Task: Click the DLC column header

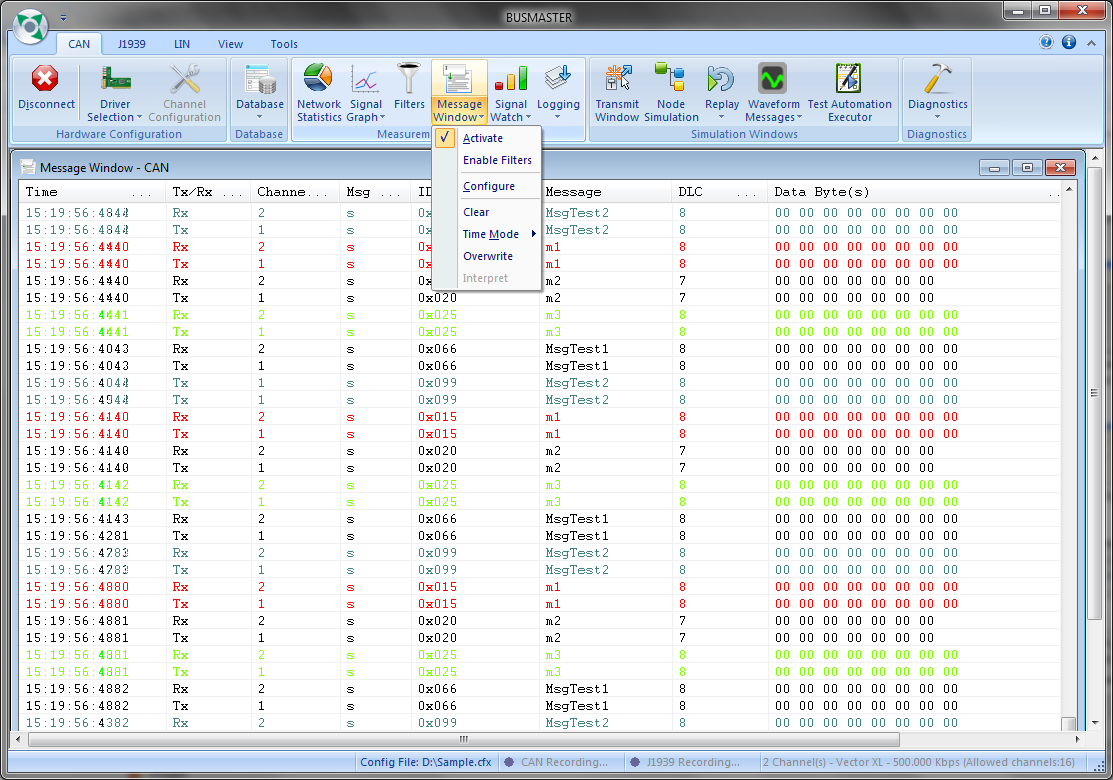Action: [x=719, y=192]
